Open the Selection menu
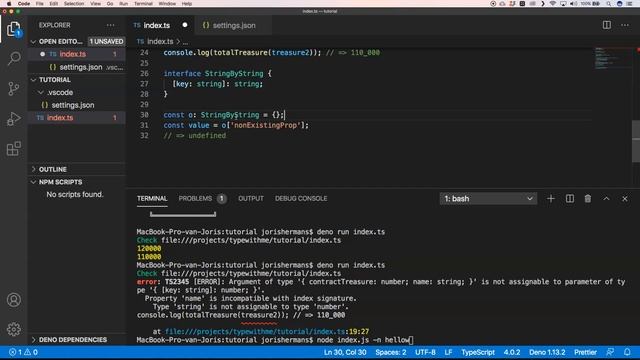The image size is (640, 360). (74, 4)
